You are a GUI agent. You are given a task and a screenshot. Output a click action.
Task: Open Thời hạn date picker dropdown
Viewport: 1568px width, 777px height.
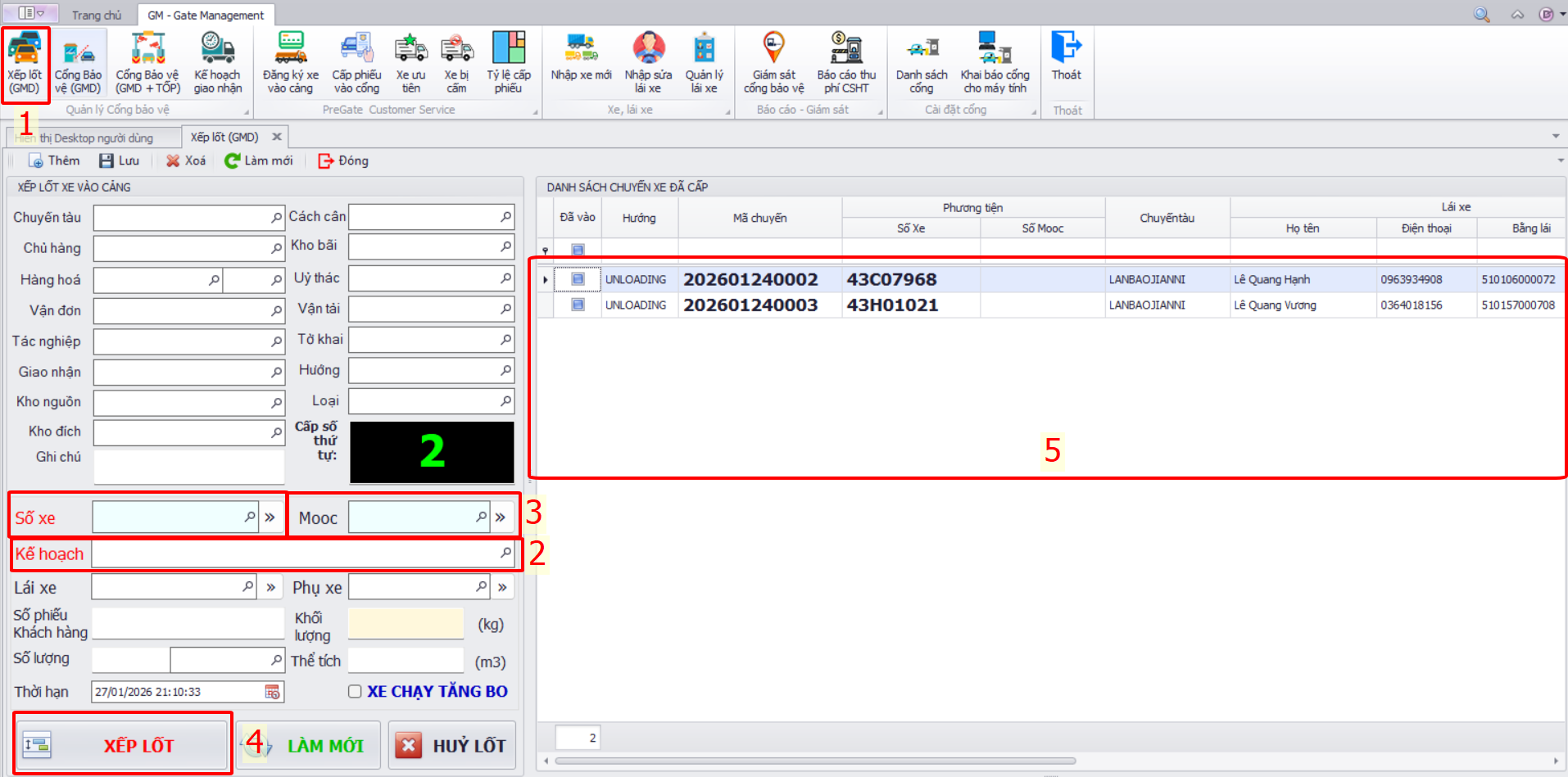(272, 692)
